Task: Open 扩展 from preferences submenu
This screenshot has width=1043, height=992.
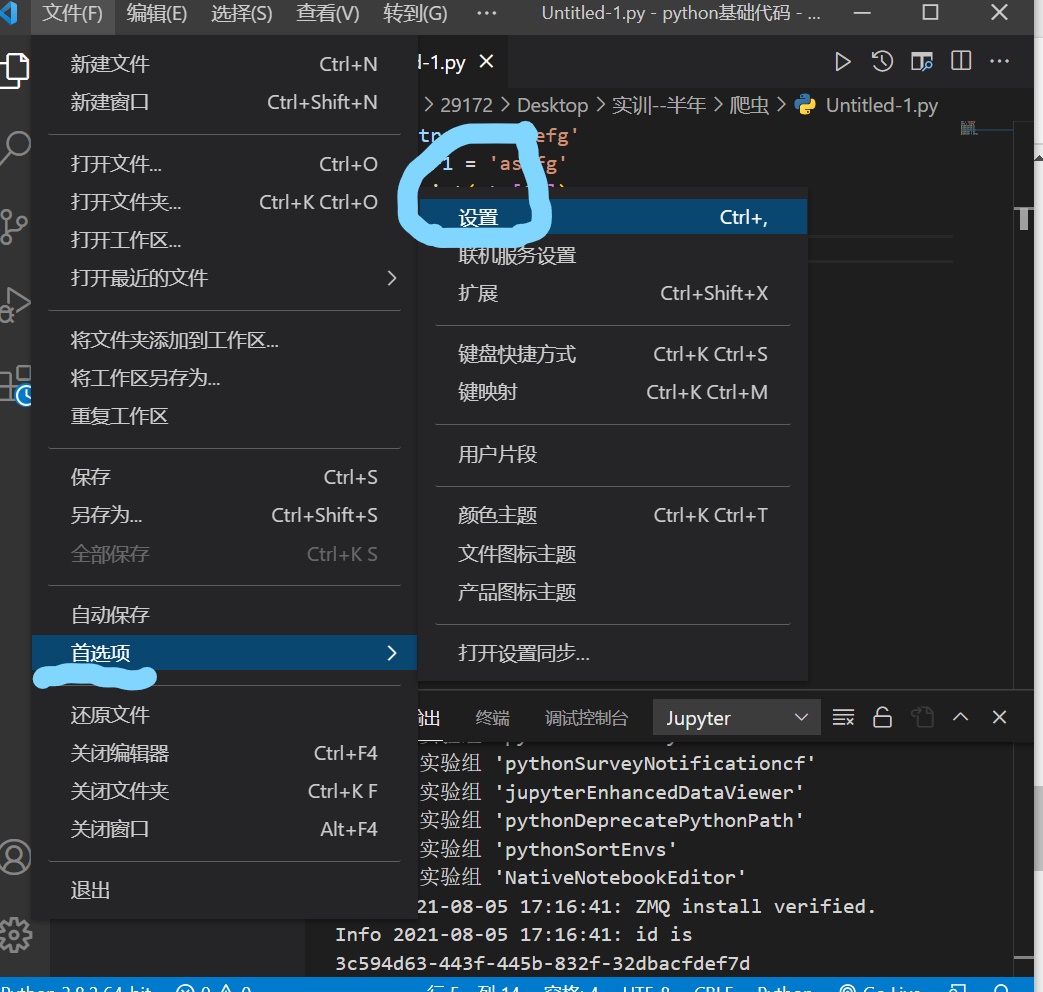Action: click(613, 293)
